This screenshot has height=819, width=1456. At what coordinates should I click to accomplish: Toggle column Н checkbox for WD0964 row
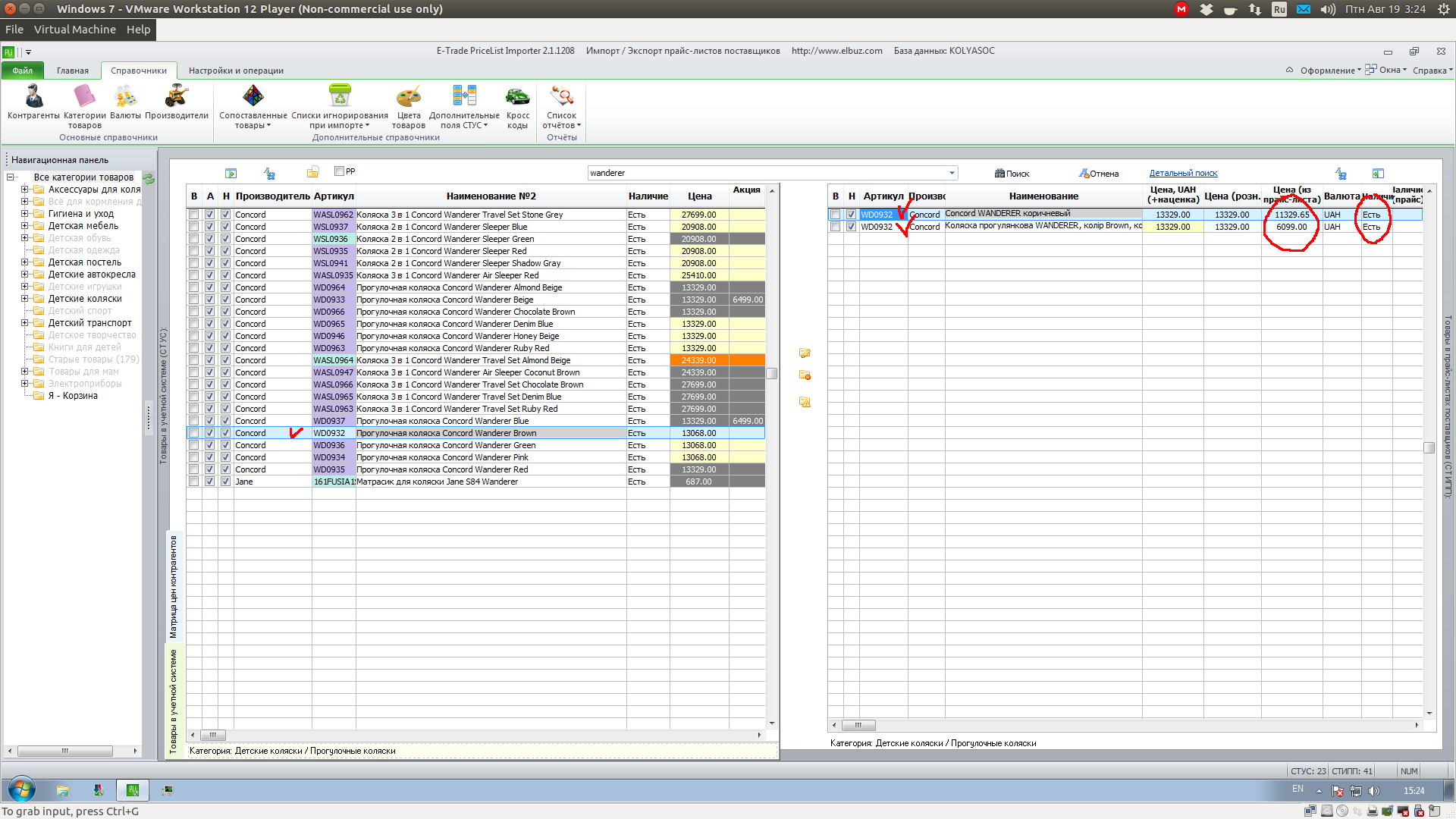pyautogui.click(x=226, y=287)
